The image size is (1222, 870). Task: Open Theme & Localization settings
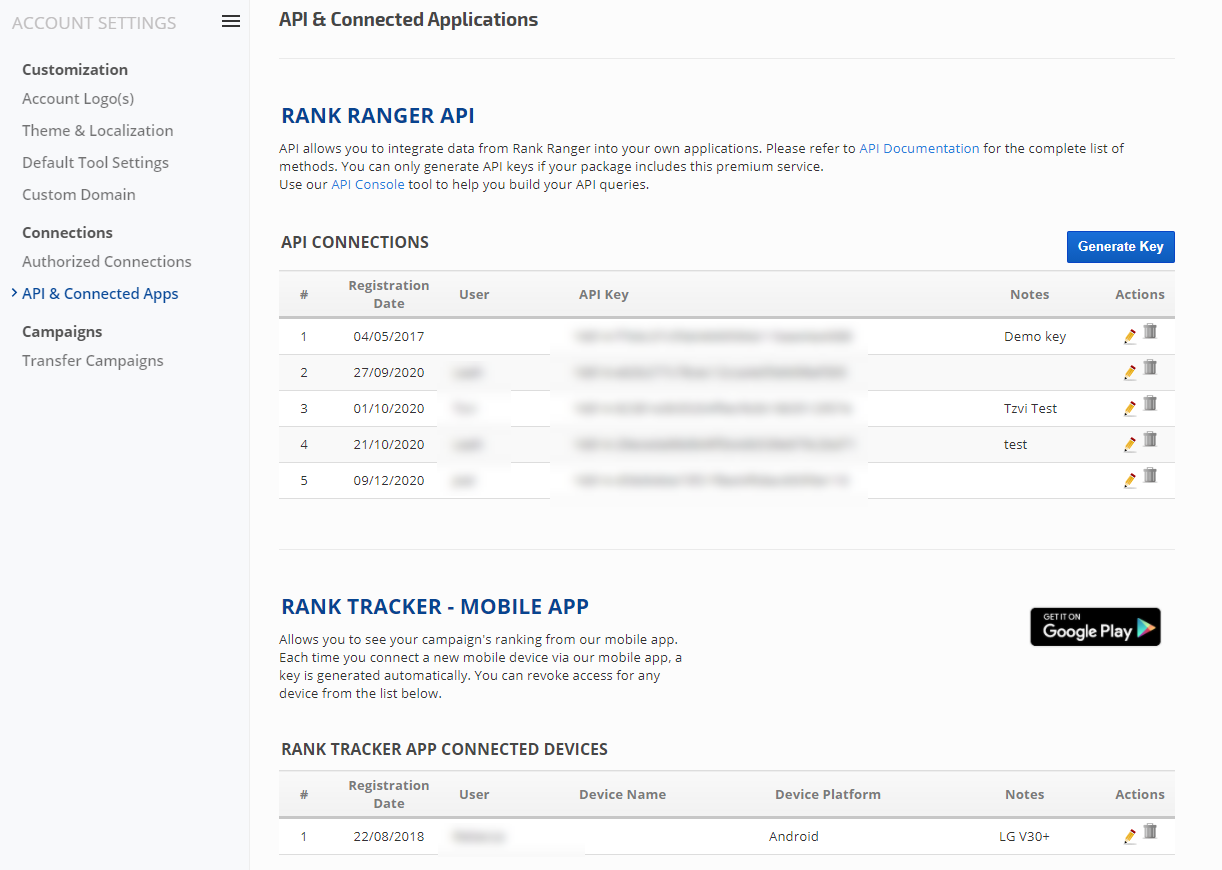coord(97,131)
